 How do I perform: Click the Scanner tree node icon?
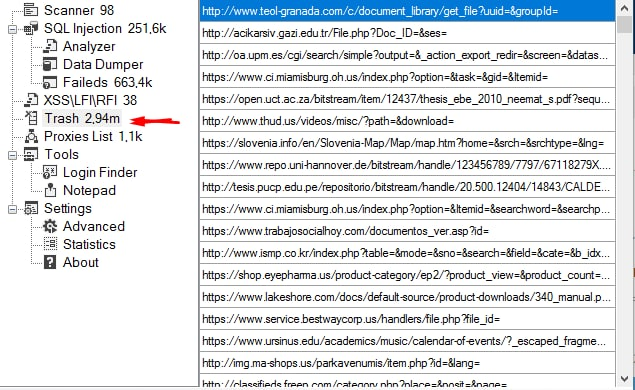click(31, 10)
